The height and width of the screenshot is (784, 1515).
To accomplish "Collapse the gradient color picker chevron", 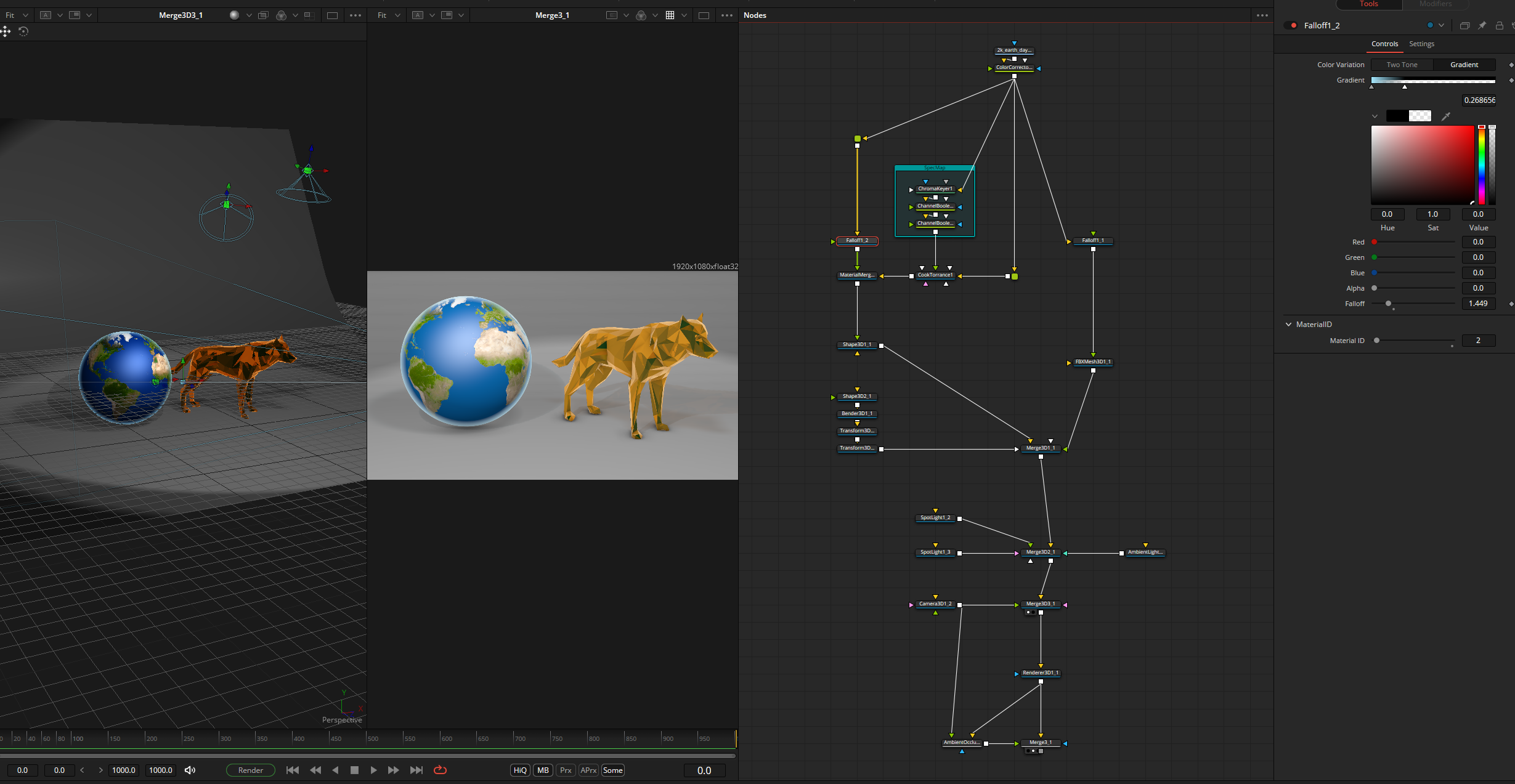I will point(1375,116).
